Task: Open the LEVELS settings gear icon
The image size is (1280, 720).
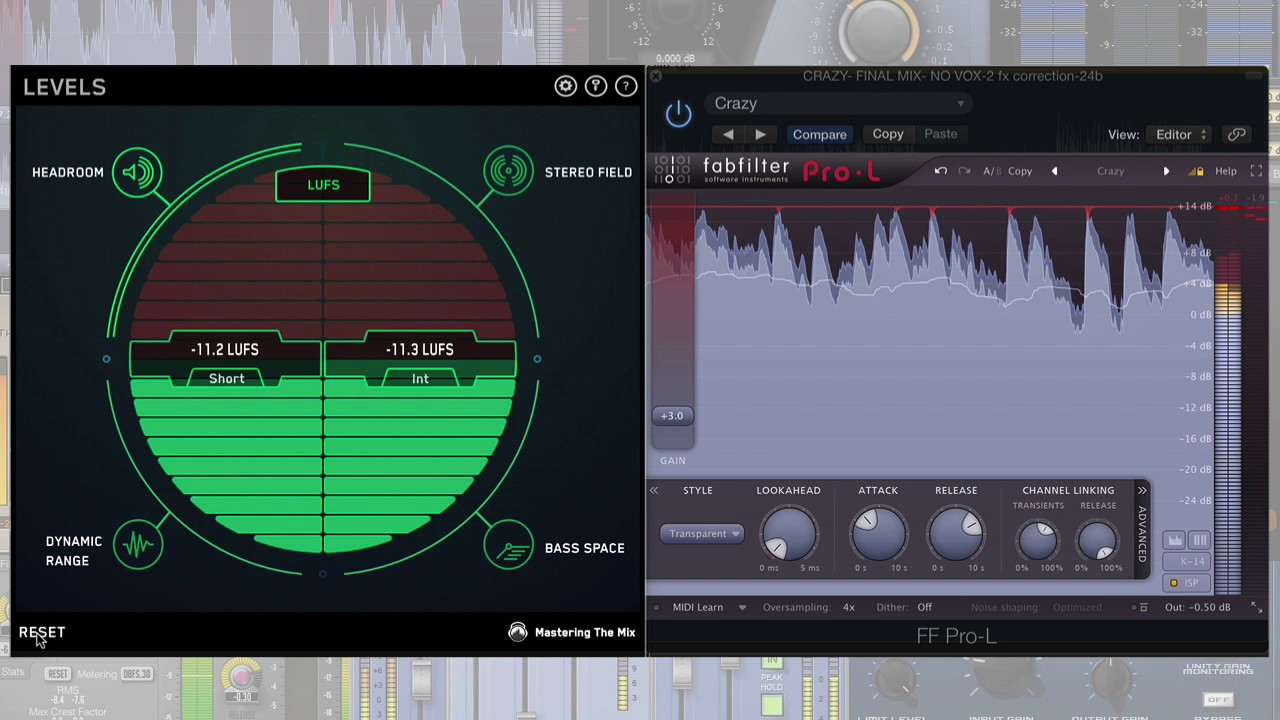Action: click(566, 87)
